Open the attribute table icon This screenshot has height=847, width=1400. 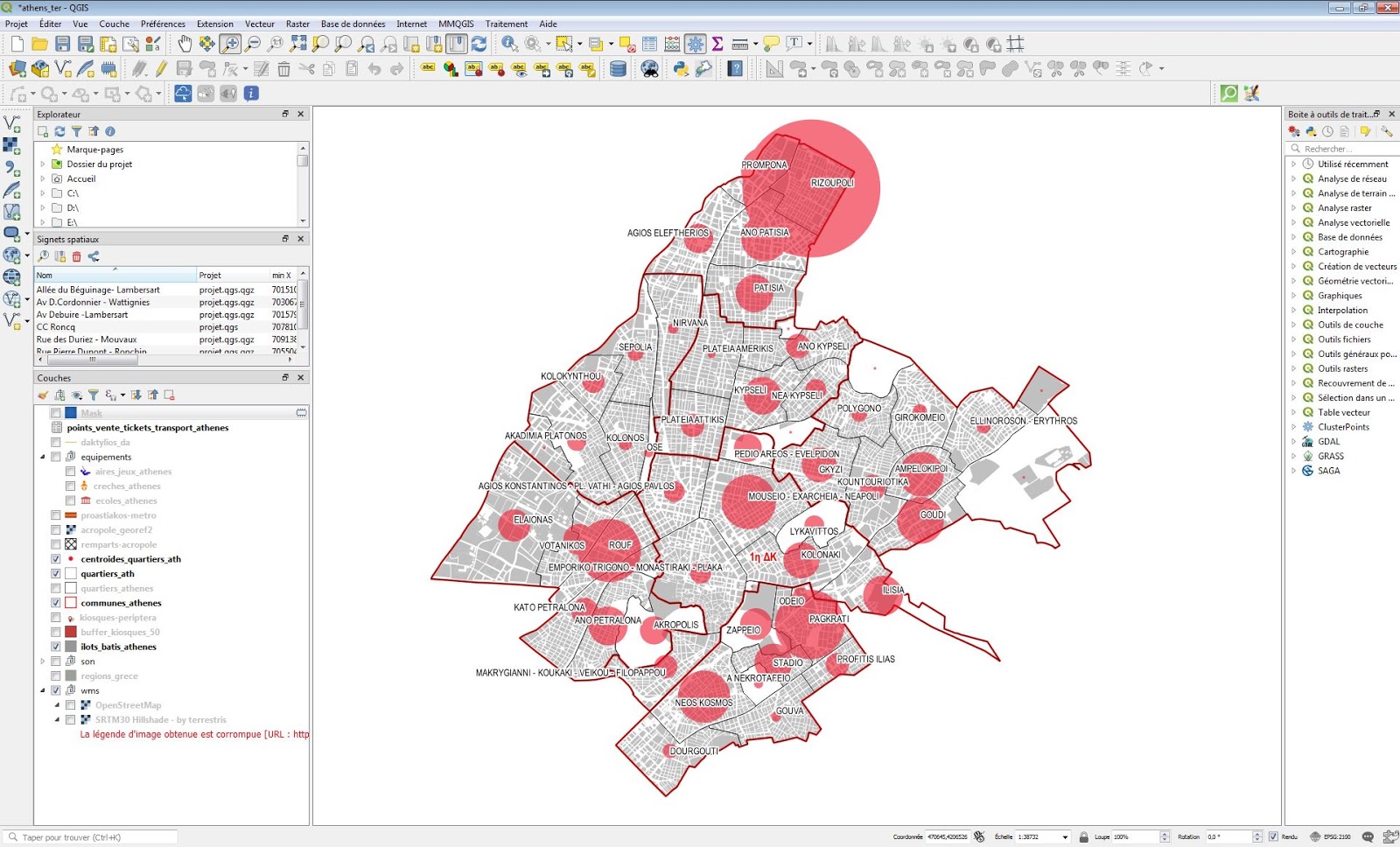pos(649,44)
